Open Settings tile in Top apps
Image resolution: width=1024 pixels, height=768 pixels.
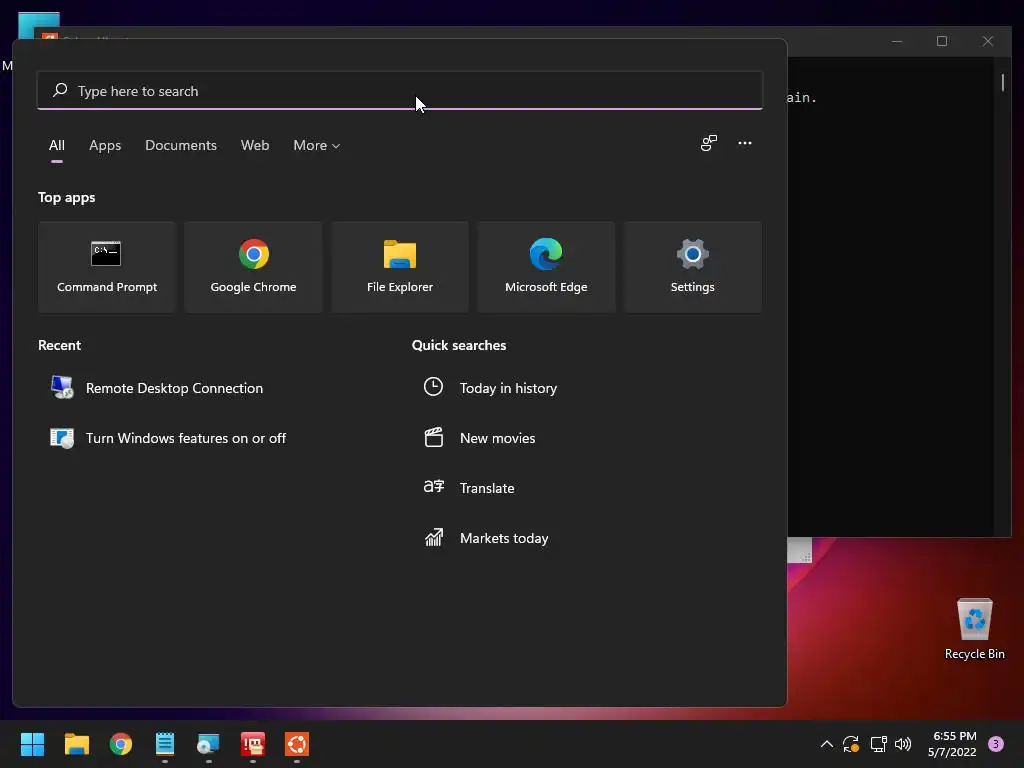[692, 266]
